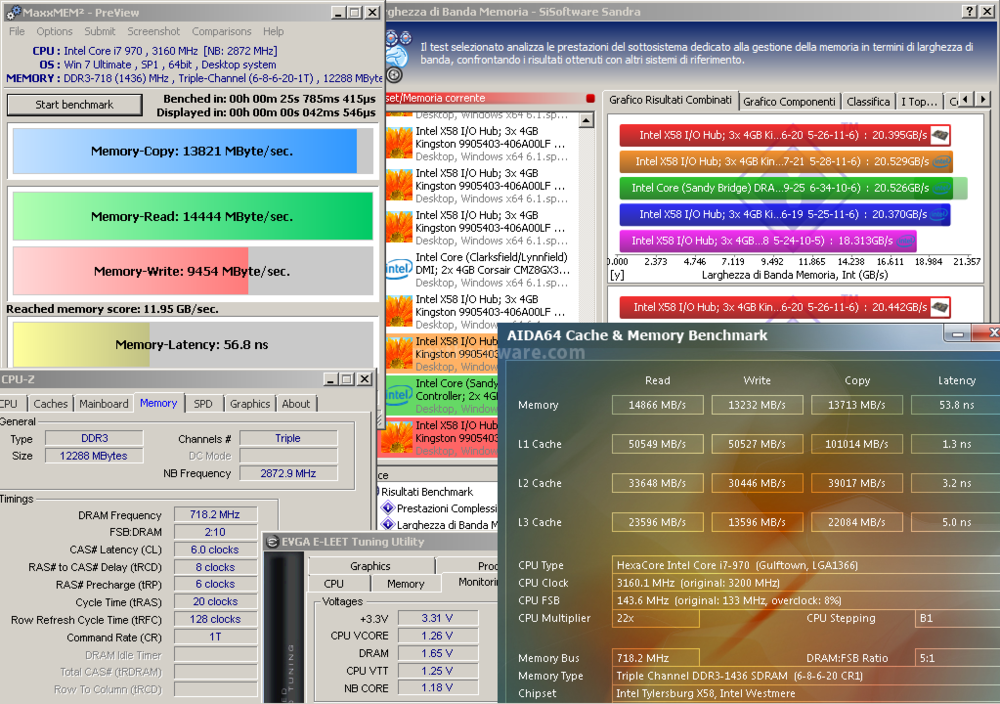
Task: Click the Triple Channels field in CPU-Z
Action: 288,438
